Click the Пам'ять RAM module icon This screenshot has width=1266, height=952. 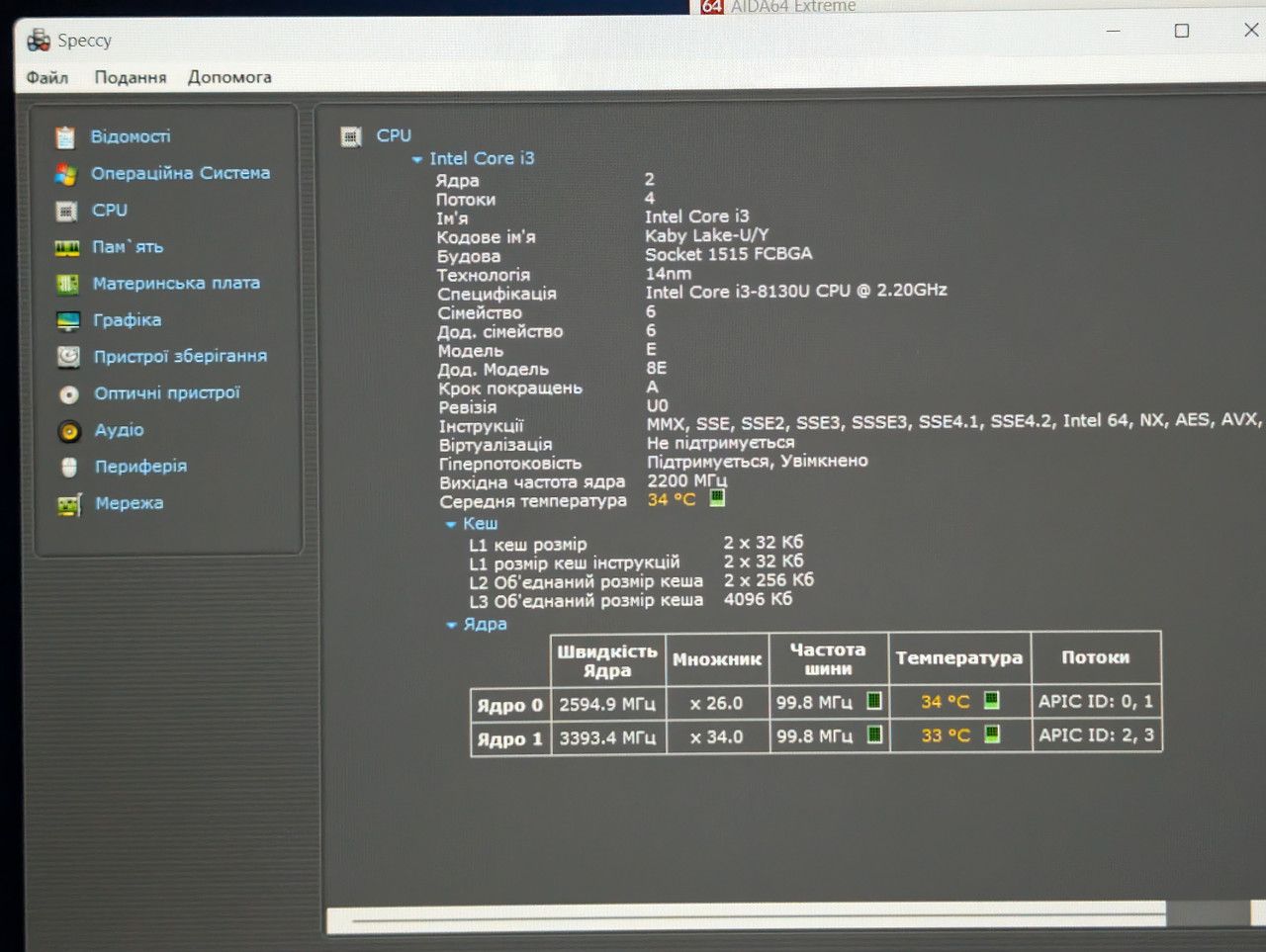(x=67, y=247)
